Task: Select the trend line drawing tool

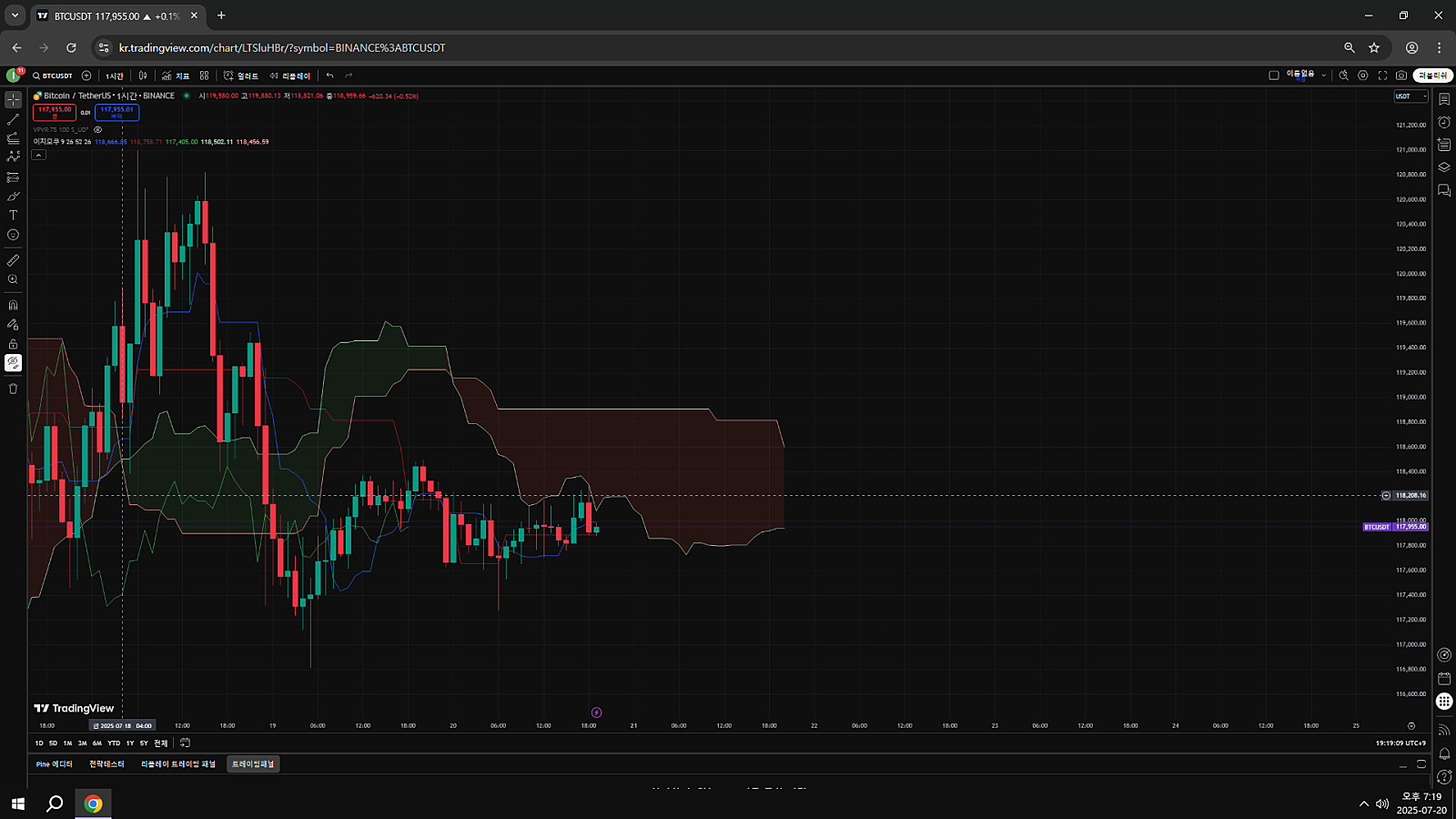Action: coord(13,119)
